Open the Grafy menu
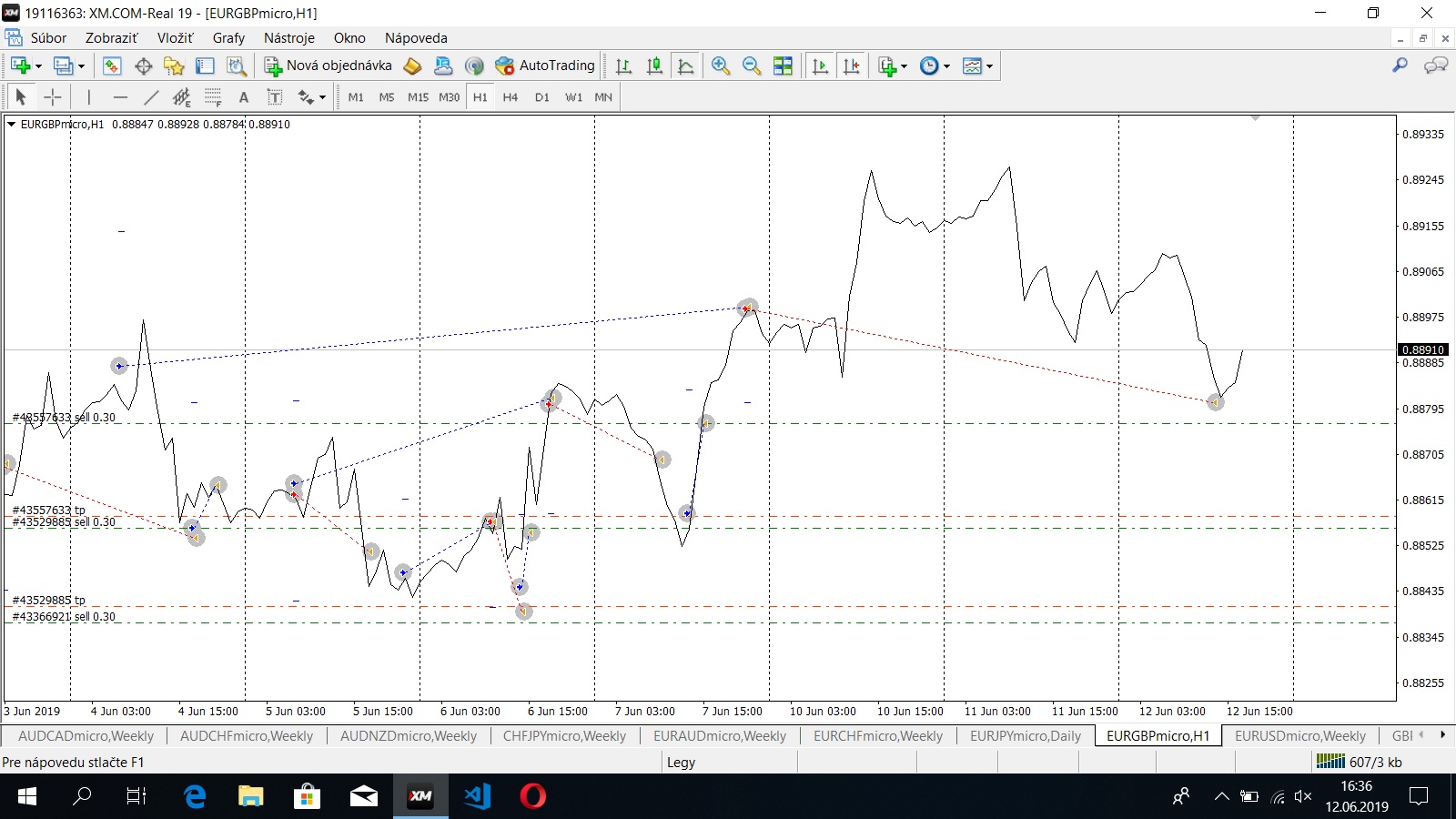The image size is (1456, 819). coord(228,38)
